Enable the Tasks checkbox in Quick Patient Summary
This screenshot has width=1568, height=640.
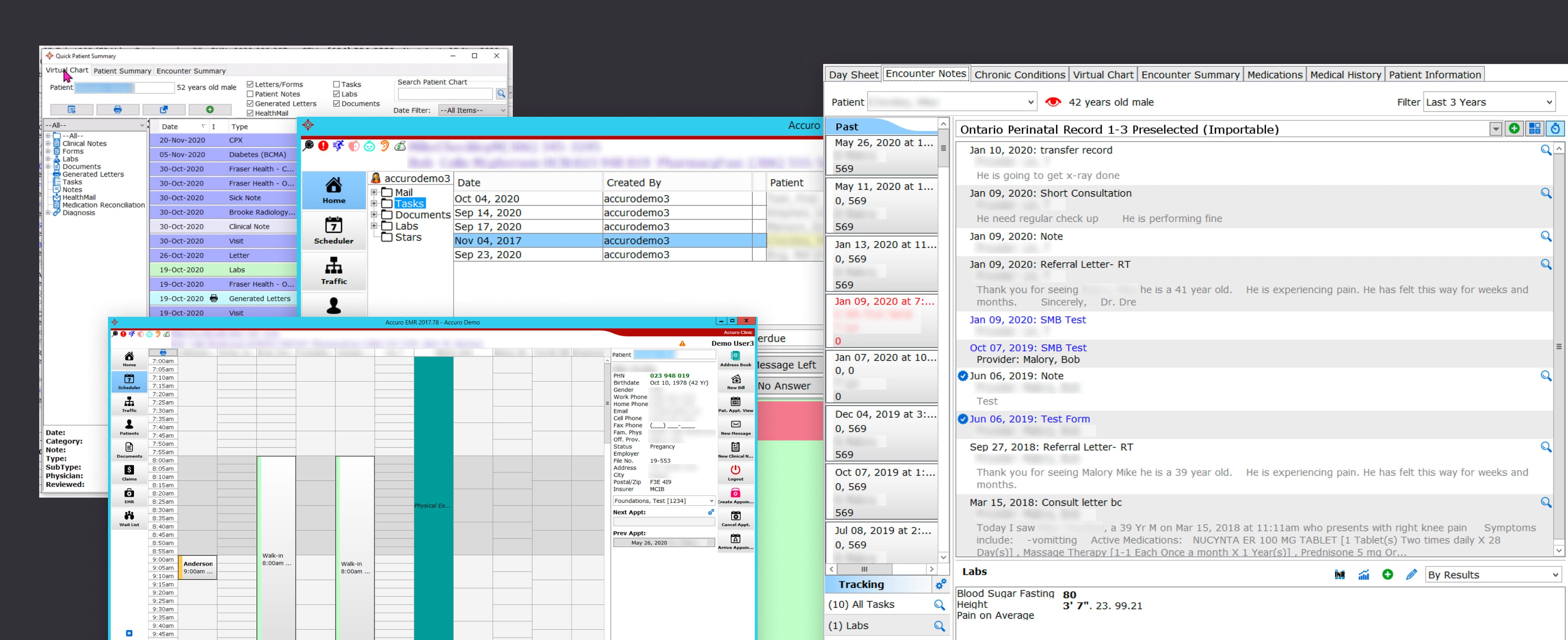point(336,84)
